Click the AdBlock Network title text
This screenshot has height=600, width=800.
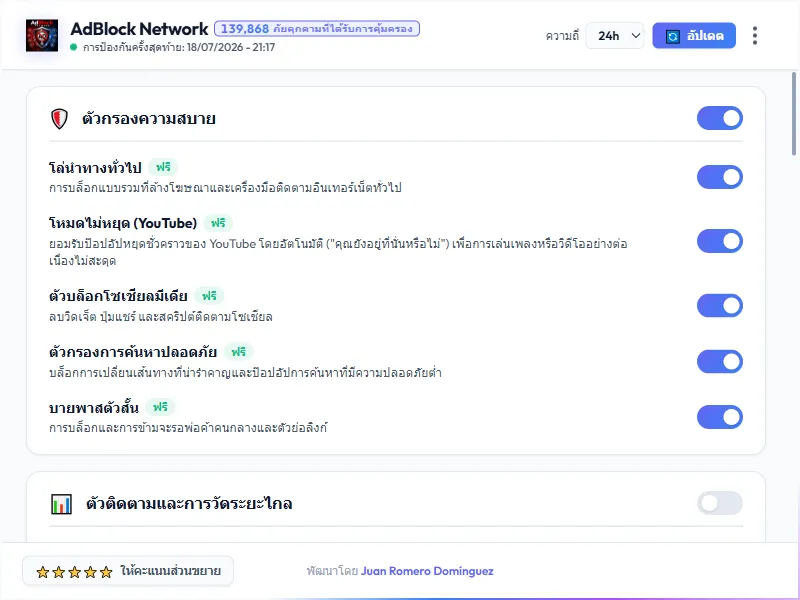(x=139, y=29)
